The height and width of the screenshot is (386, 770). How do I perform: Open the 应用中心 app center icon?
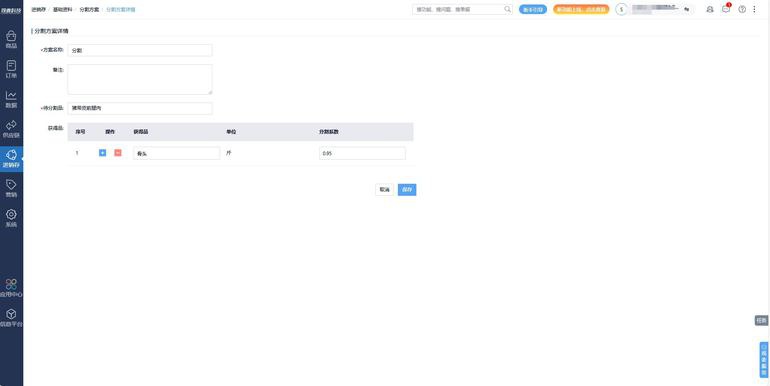(11, 288)
